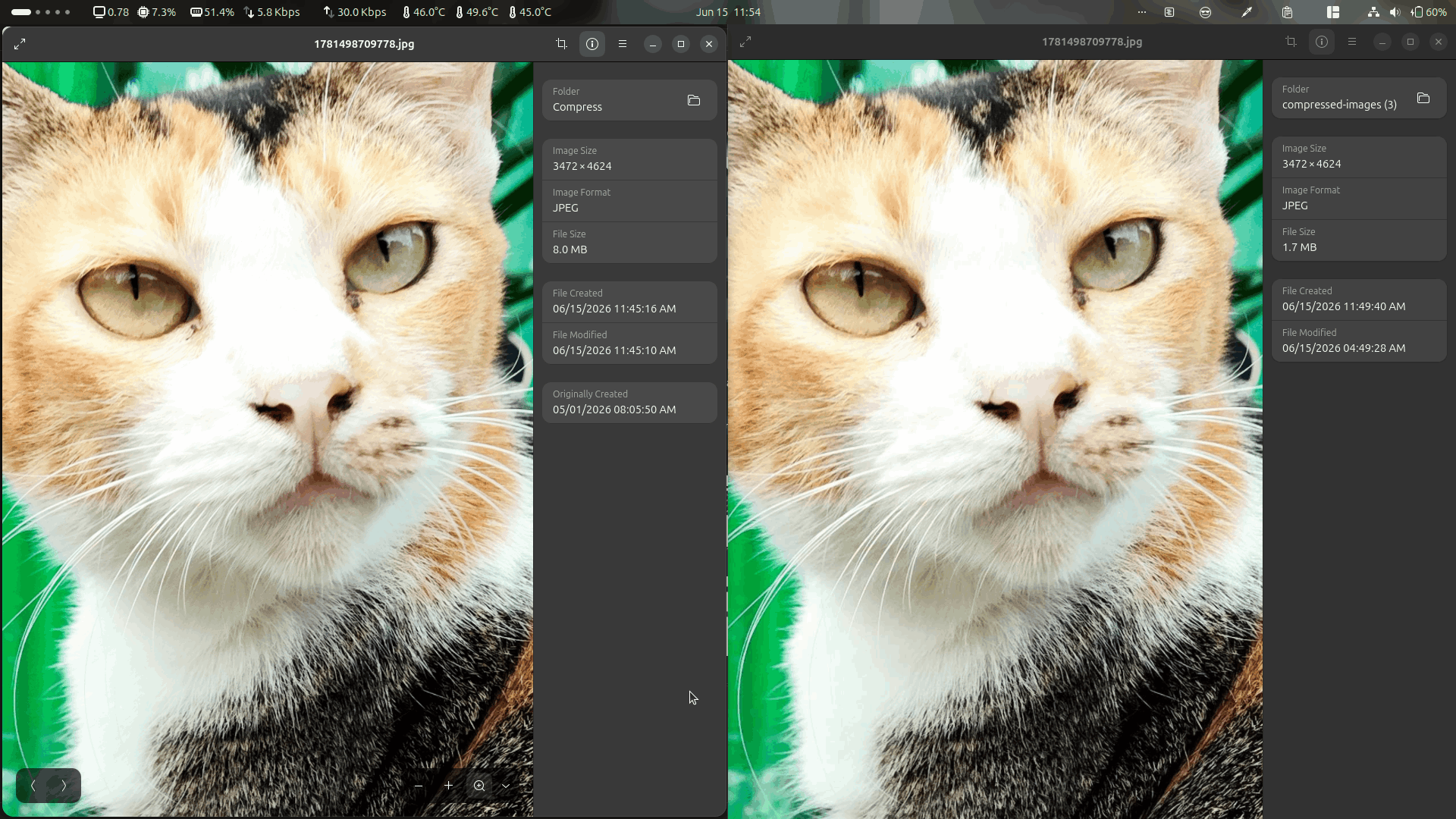Click the 0.78 system load indicator

tap(111, 12)
